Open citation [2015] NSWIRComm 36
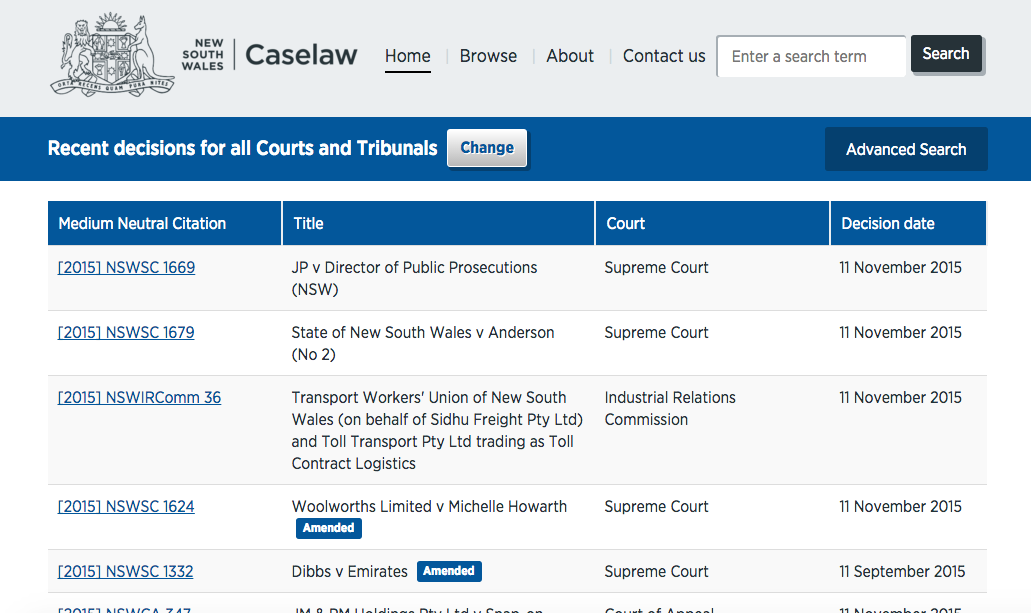 (x=139, y=398)
